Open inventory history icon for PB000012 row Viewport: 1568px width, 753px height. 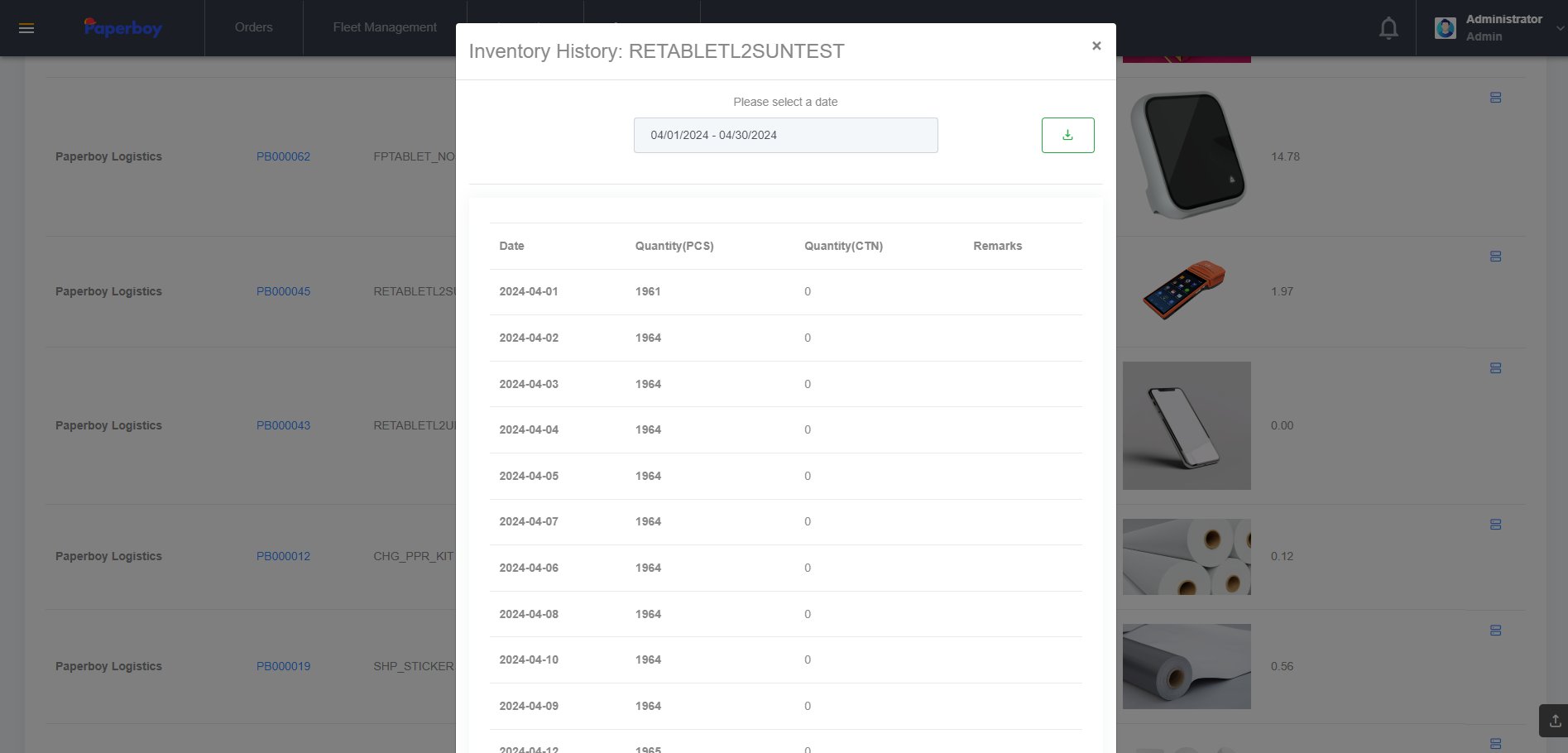[x=1495, y=525]
